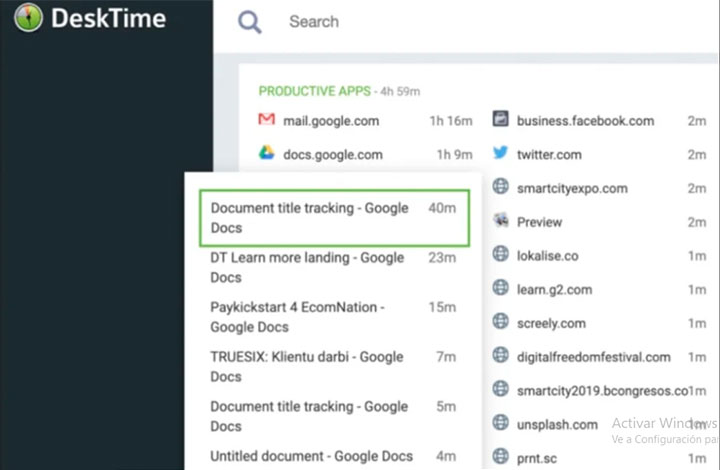720x470 pixels.
Task: Click the globe icon beside unsplash.com
Action: [x=501, y=422]
